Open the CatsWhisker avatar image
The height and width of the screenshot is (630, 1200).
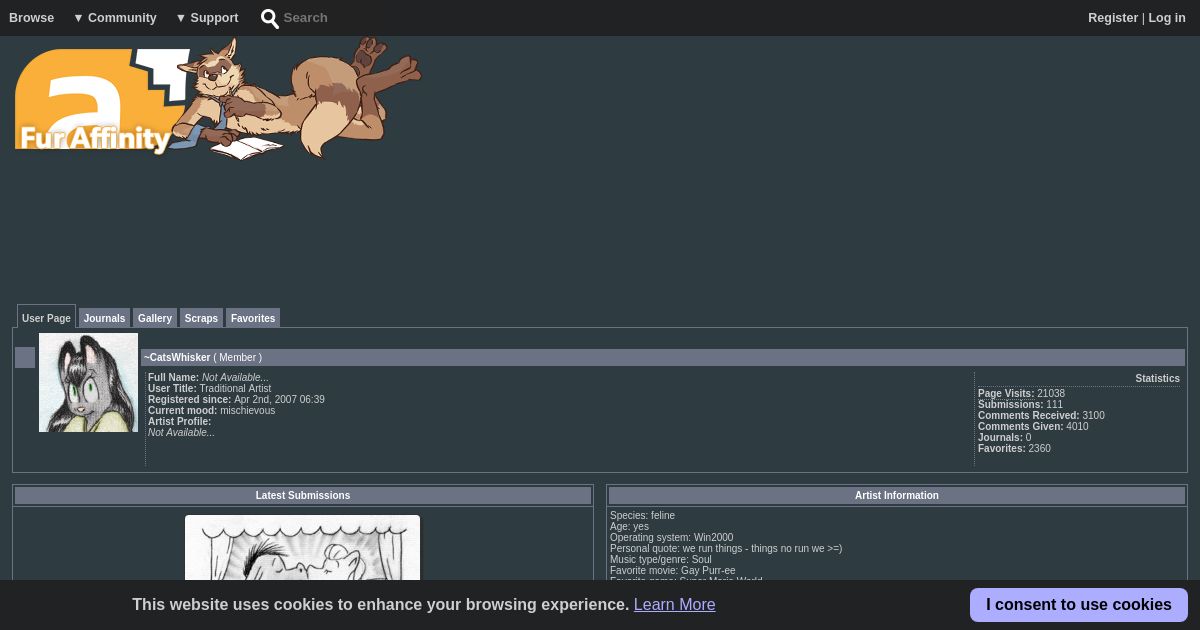pos(88,382)
